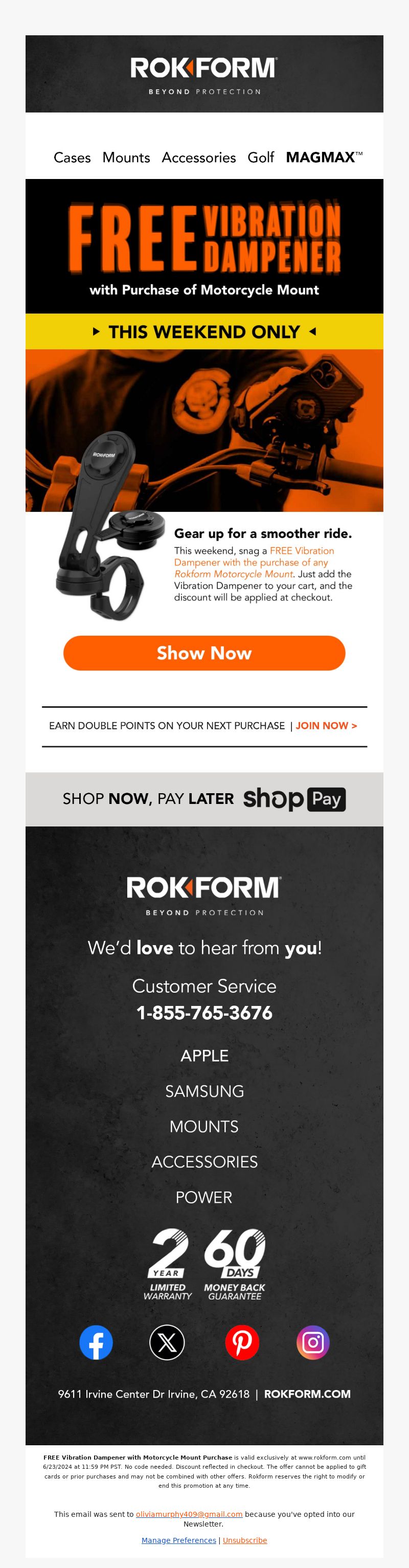The image size is (409, 1568).
Task: Open the Cases navigation item
Action: [72, 157]
